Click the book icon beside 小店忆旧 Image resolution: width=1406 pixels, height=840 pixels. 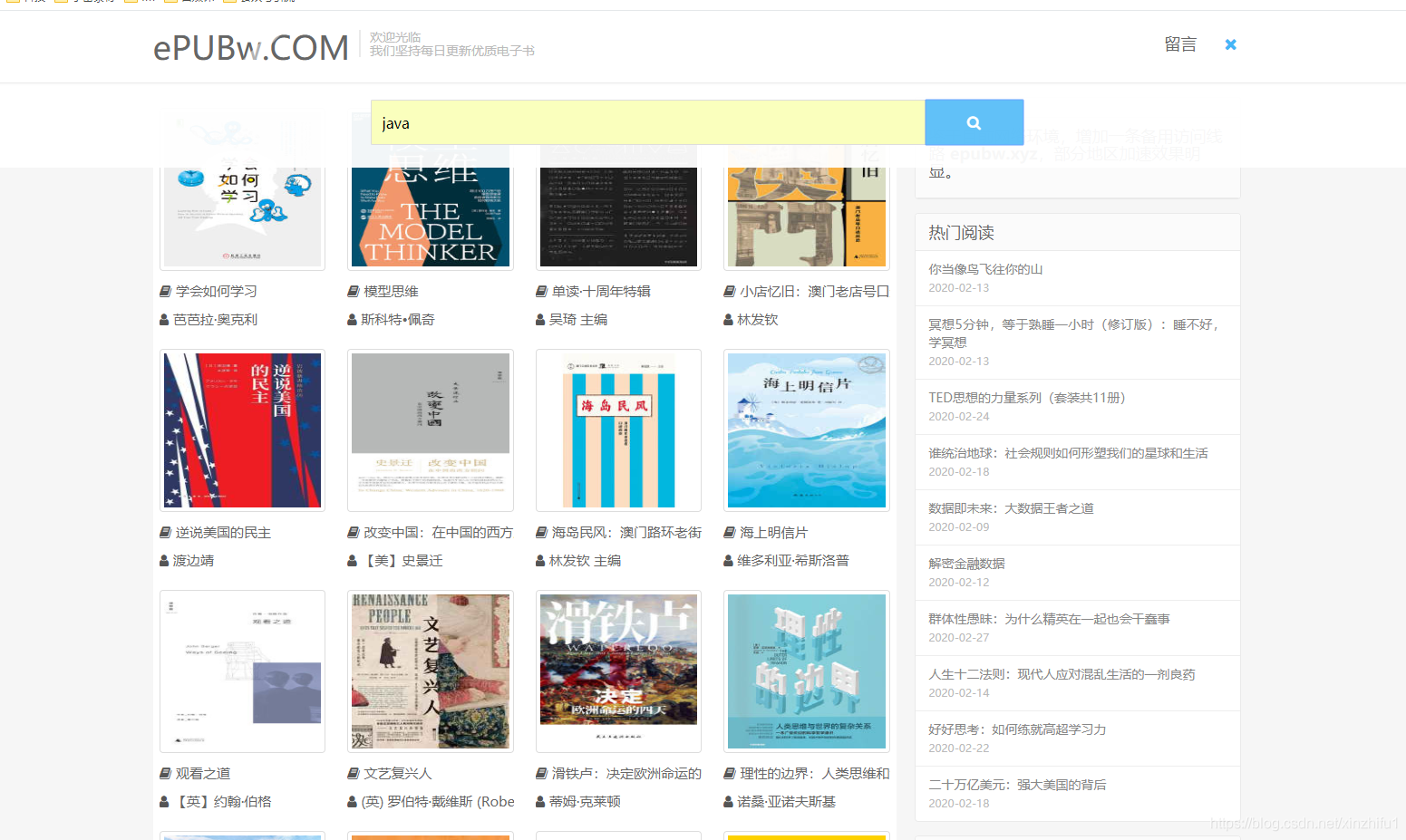coord(730,291)
